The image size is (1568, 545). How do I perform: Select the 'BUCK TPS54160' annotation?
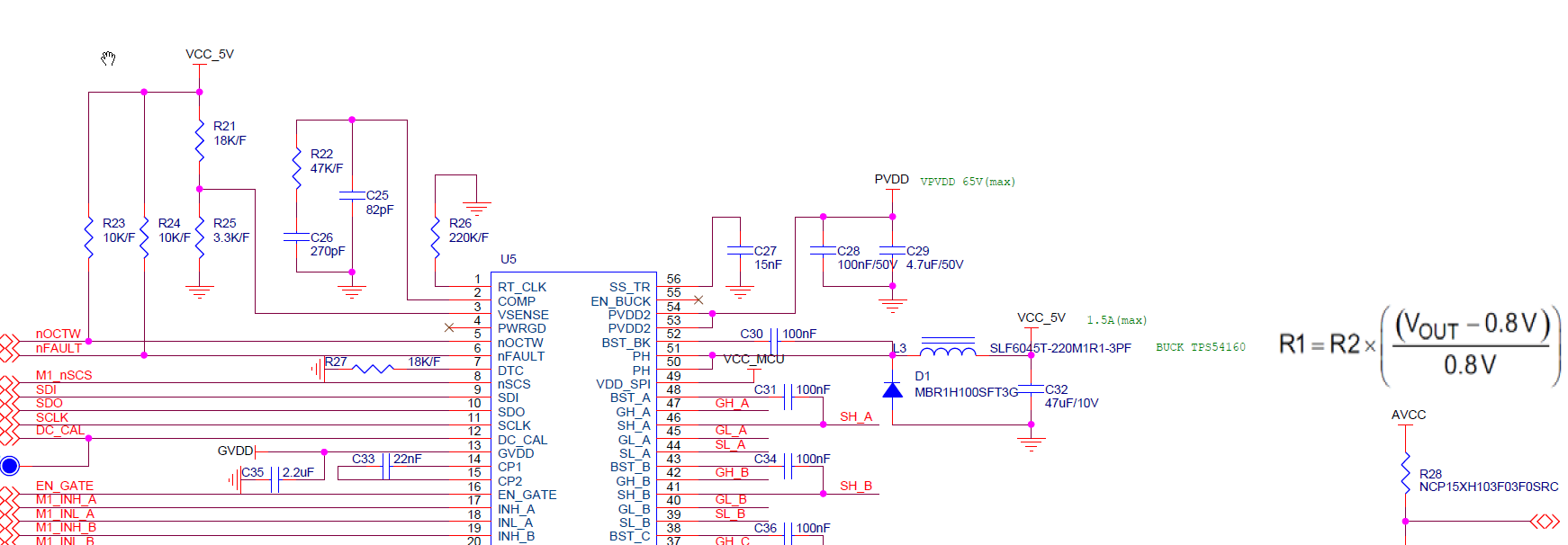coord(1201,347)
